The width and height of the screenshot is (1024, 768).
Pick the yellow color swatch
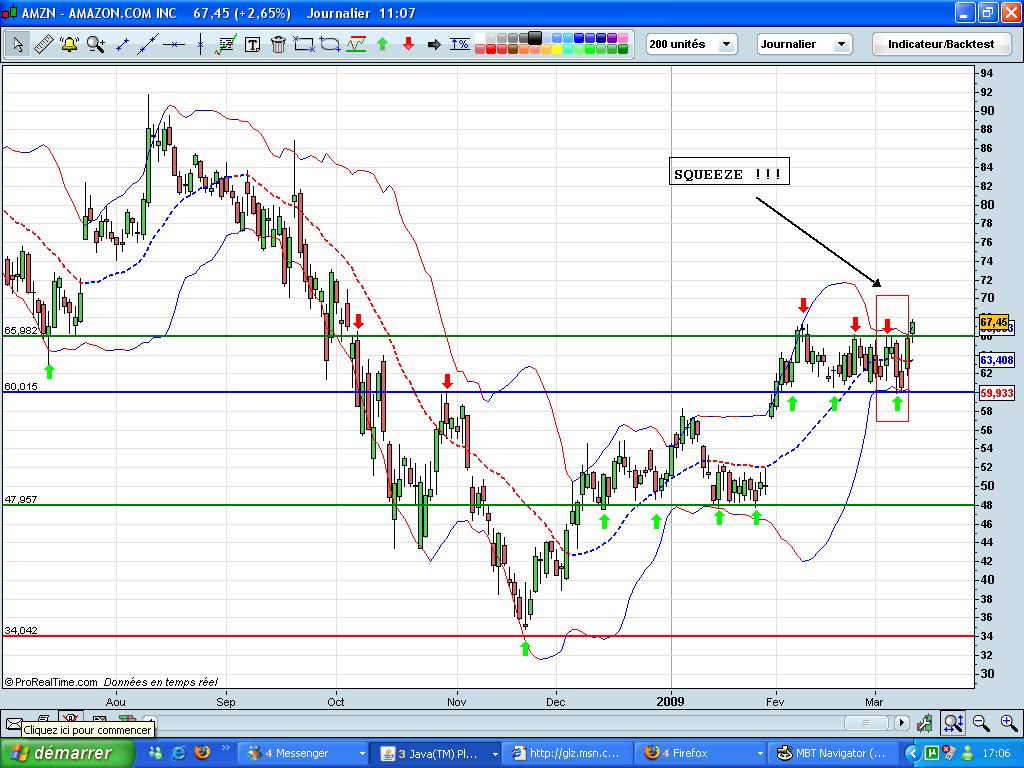[557, 49]
